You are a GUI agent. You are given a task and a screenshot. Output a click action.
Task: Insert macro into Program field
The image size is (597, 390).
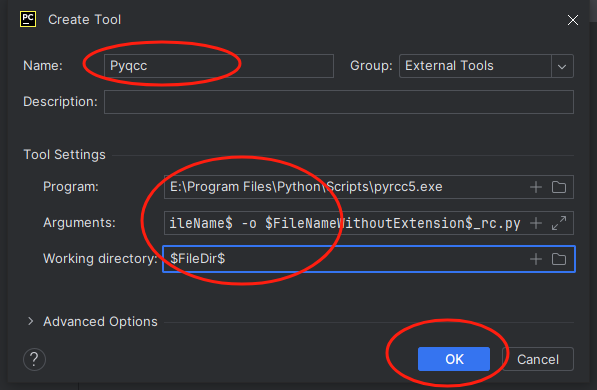click(536, 187)
